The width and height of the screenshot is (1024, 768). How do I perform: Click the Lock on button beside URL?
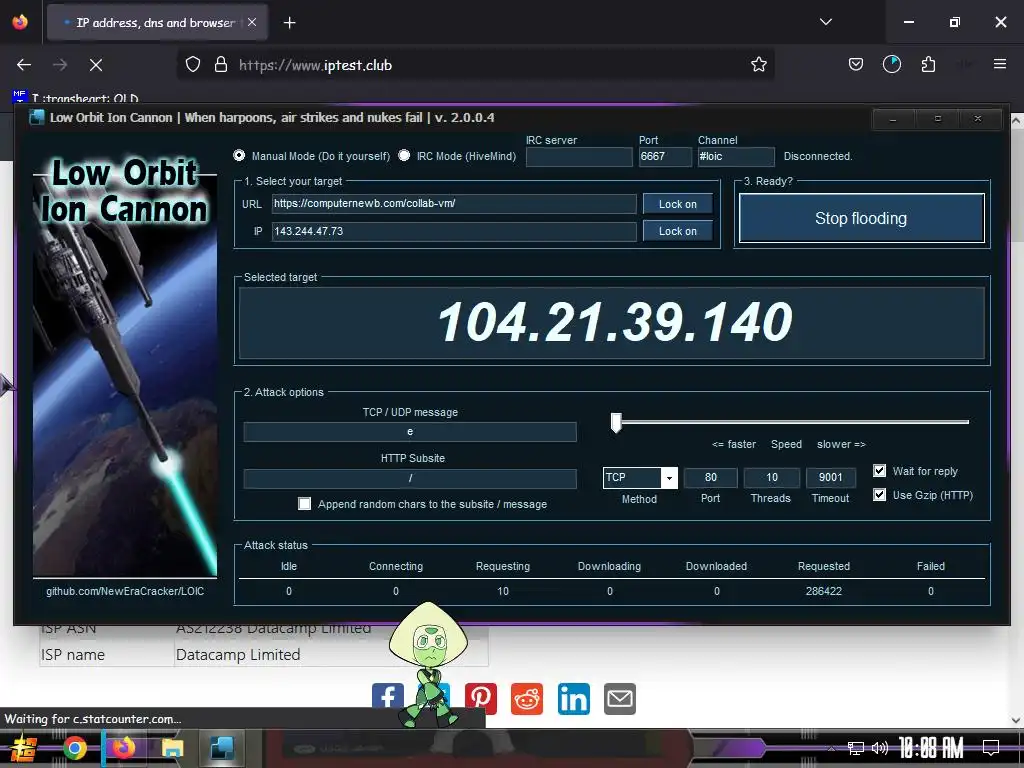tap(677, 204)
